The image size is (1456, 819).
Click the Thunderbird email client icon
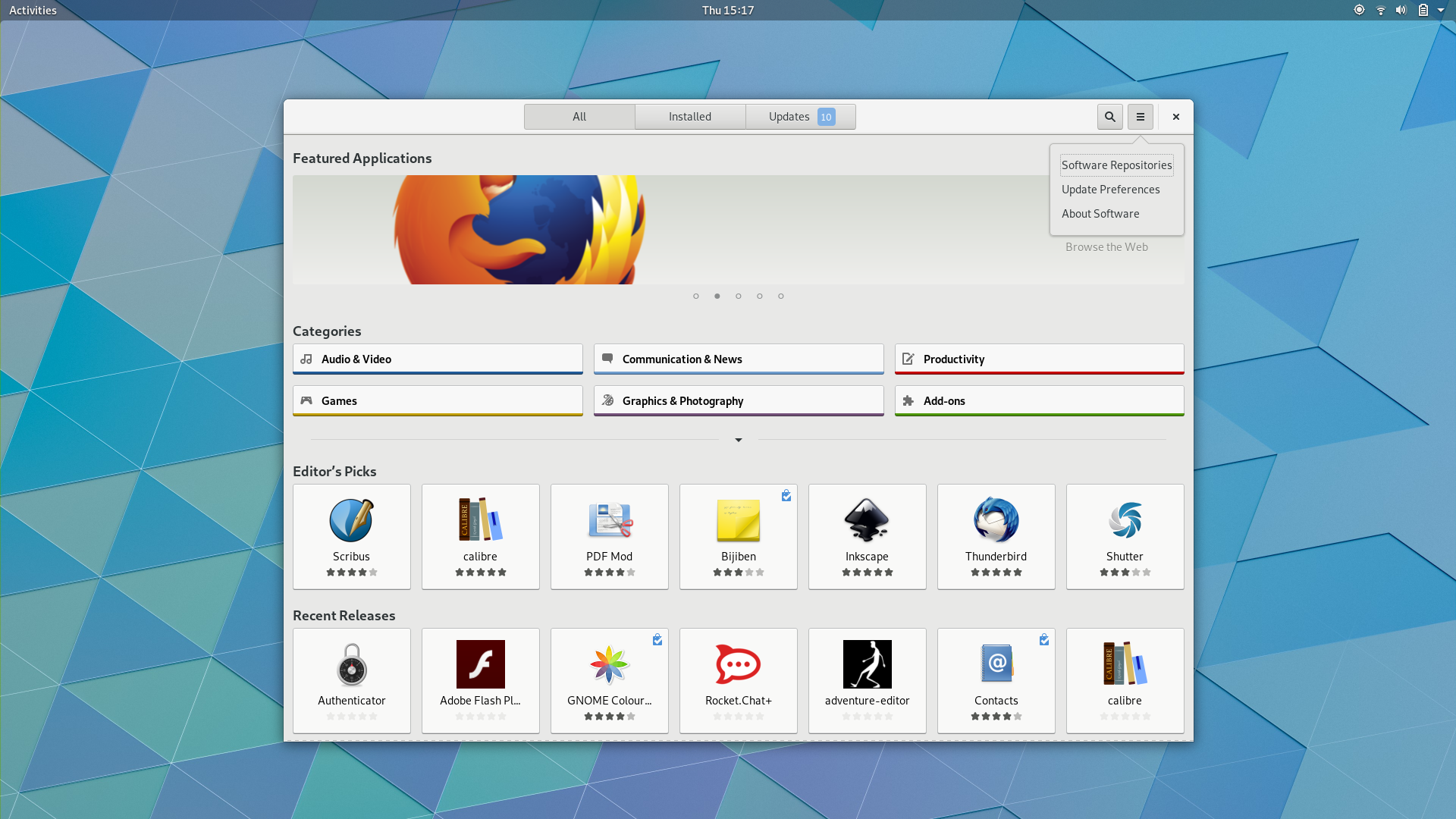[996, 520]
